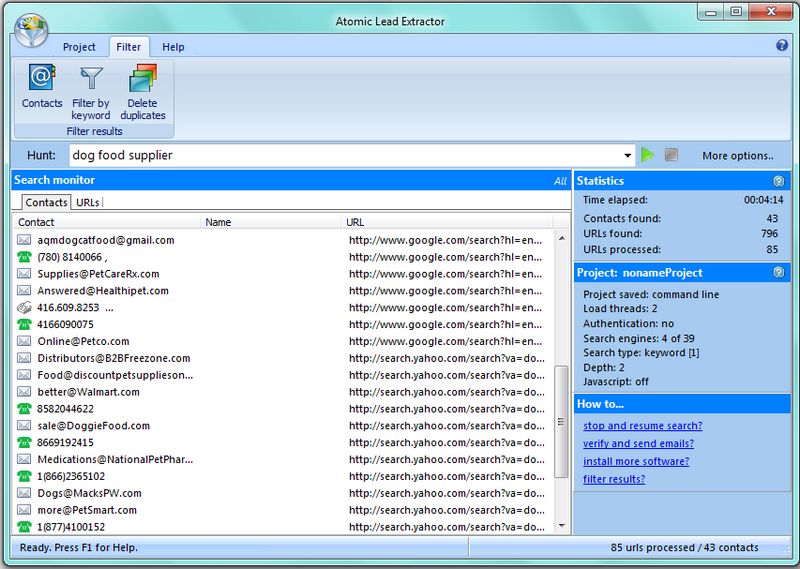Open the Contacts filter icon
Screen dimensions: 800x569
click(42, 78)
